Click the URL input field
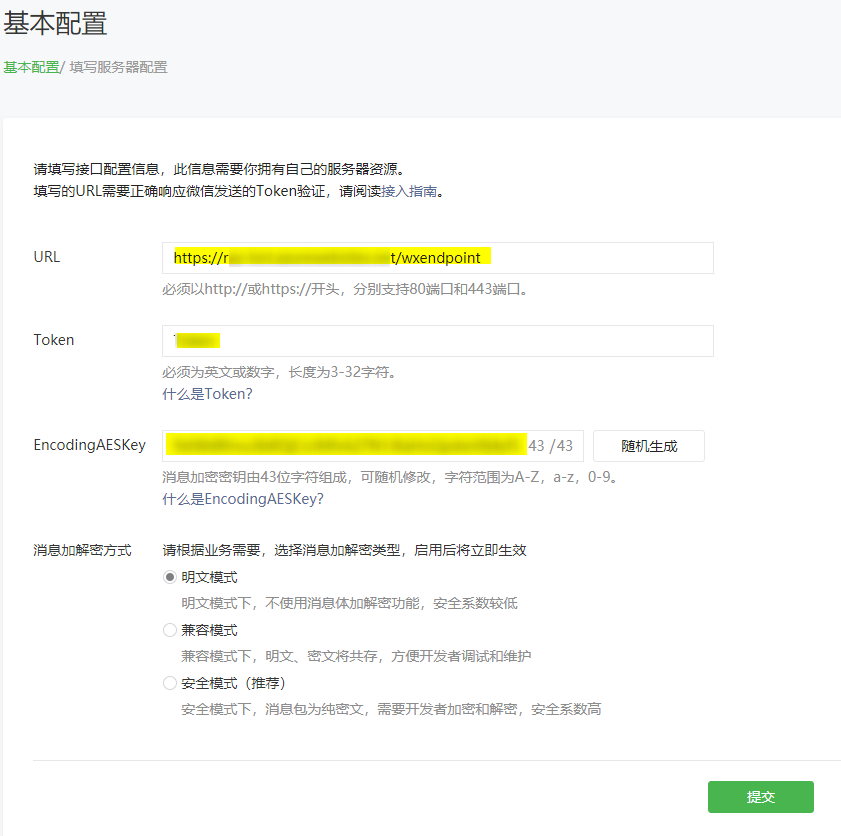Screen dimensions: 841x836 point(437,258)
